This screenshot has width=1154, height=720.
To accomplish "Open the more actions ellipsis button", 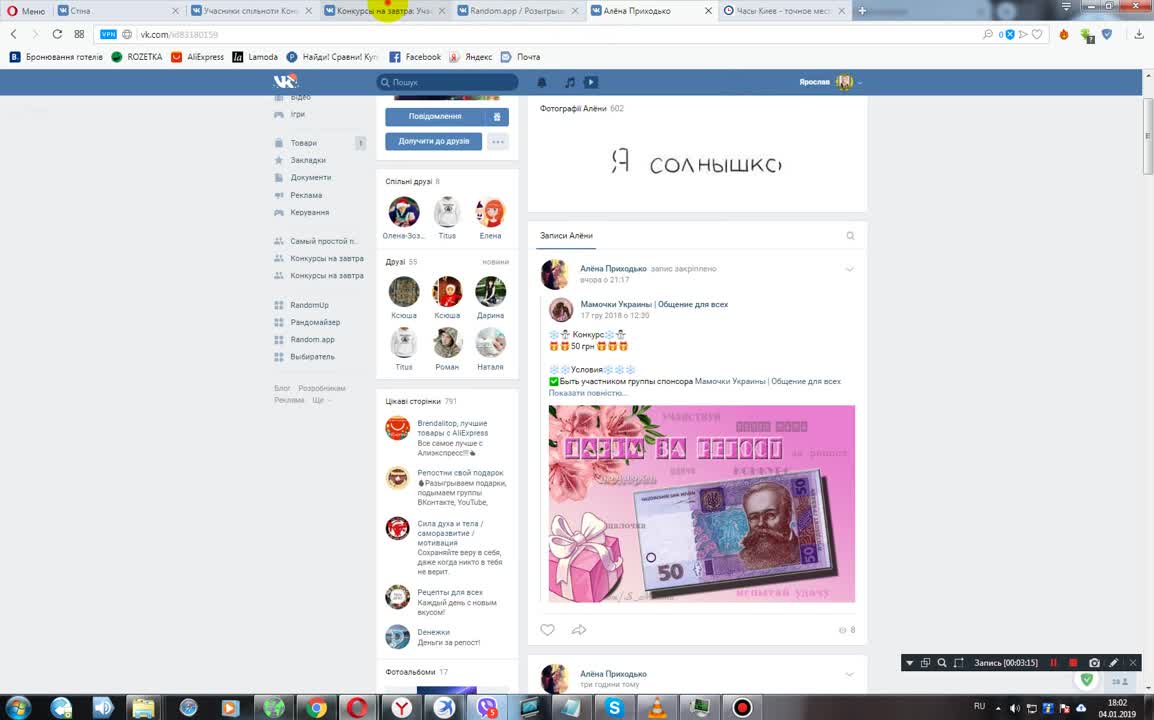I will [498, 141].
